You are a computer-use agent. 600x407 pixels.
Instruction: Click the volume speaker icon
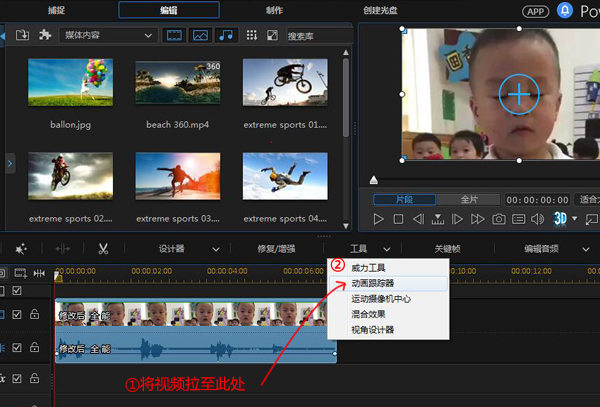pos(537,219)
